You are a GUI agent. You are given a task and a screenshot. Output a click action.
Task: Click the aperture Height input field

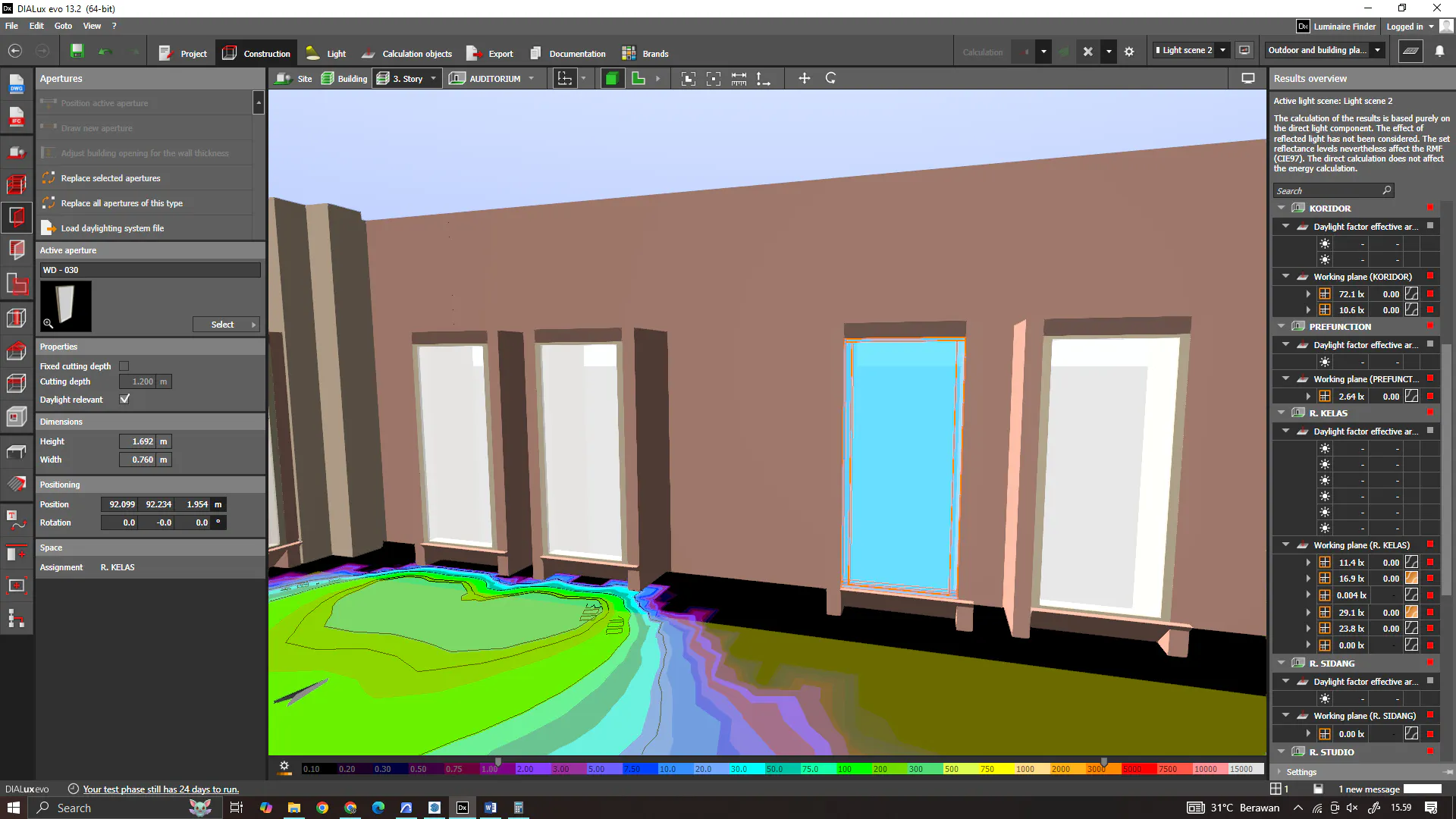(x=137, y=441)
